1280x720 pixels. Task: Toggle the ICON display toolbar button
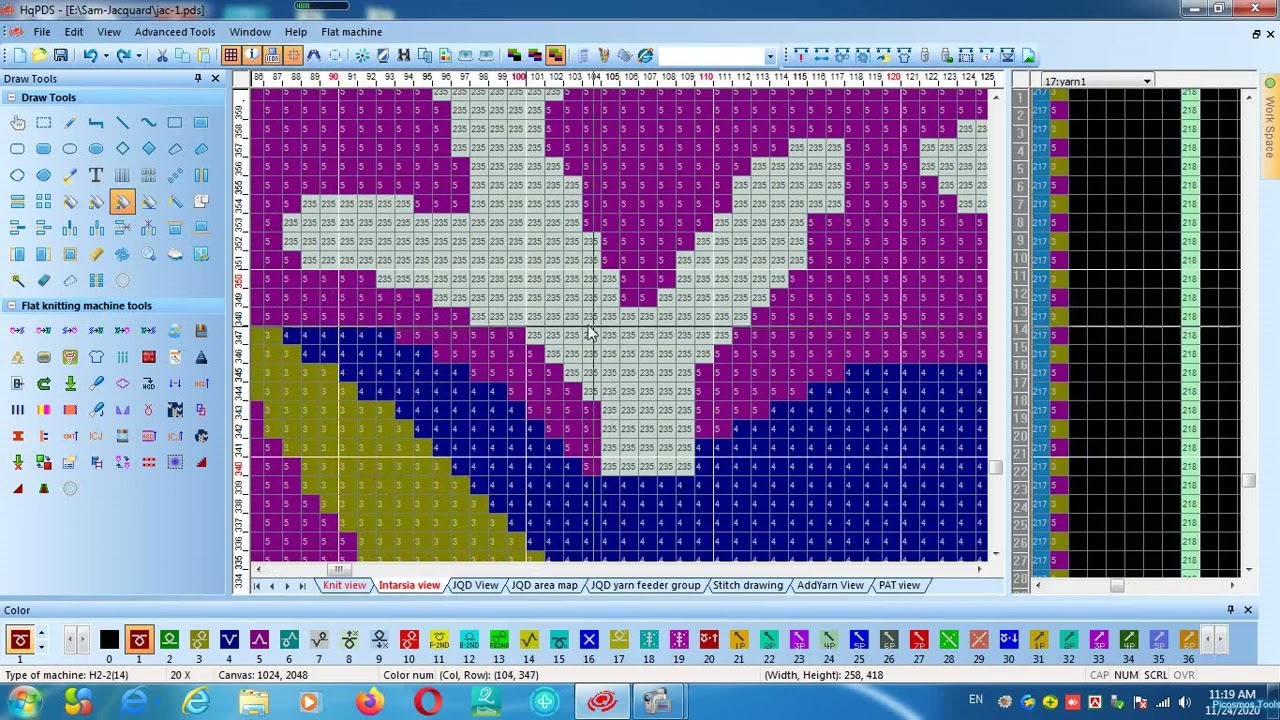pos(272,56)
